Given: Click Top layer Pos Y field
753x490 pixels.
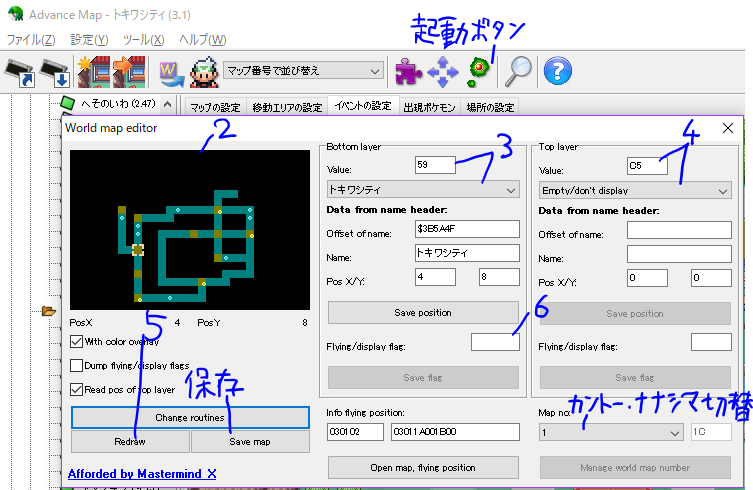Looking at the screenshot, I should click(x=711, y=278).
